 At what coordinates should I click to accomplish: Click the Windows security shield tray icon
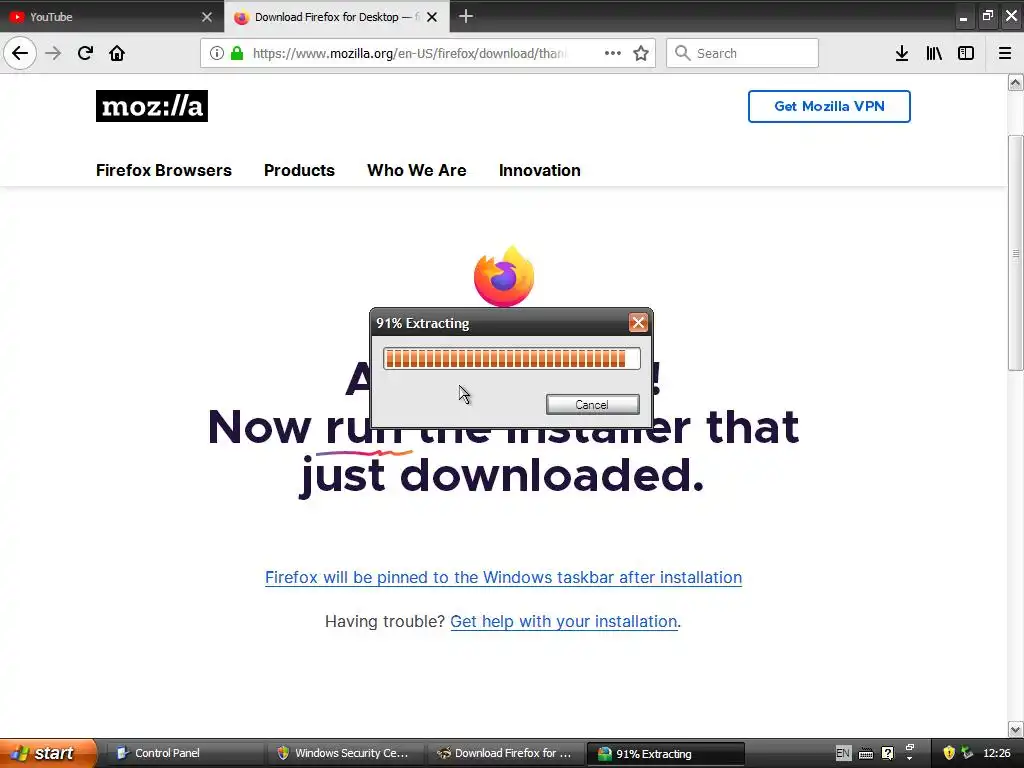(x=949, y=753)
